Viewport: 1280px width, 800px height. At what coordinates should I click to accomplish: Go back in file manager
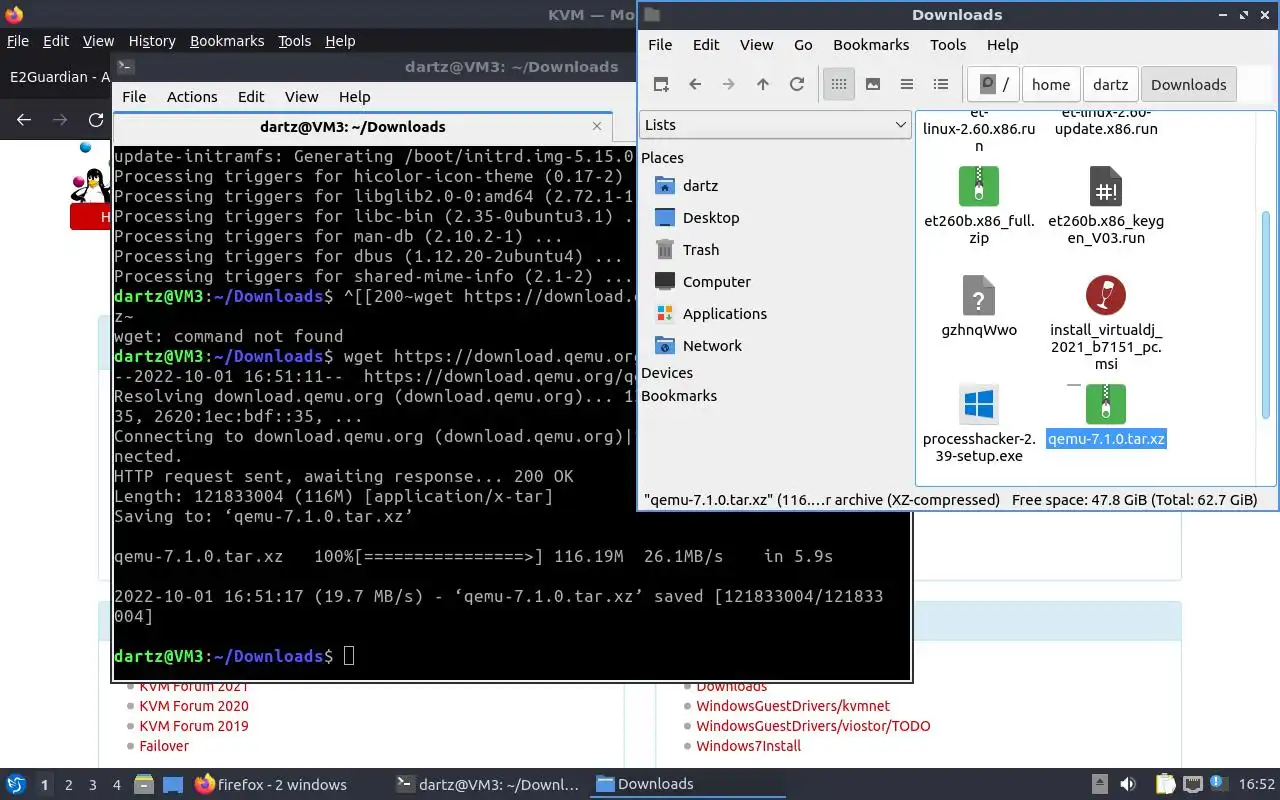(x=695, y=85)
